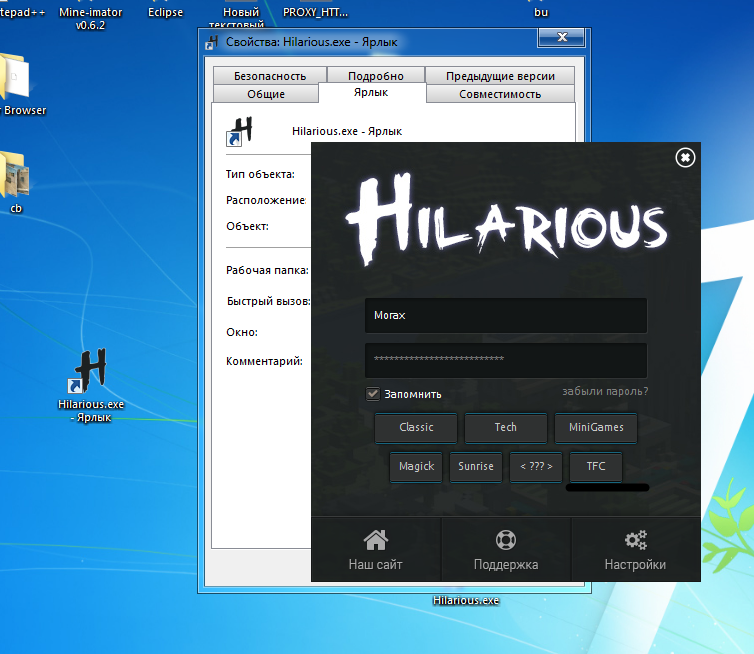Close the Hilarious launcher with the X icon
Screen dimensions: 754x654
(684, 157)
